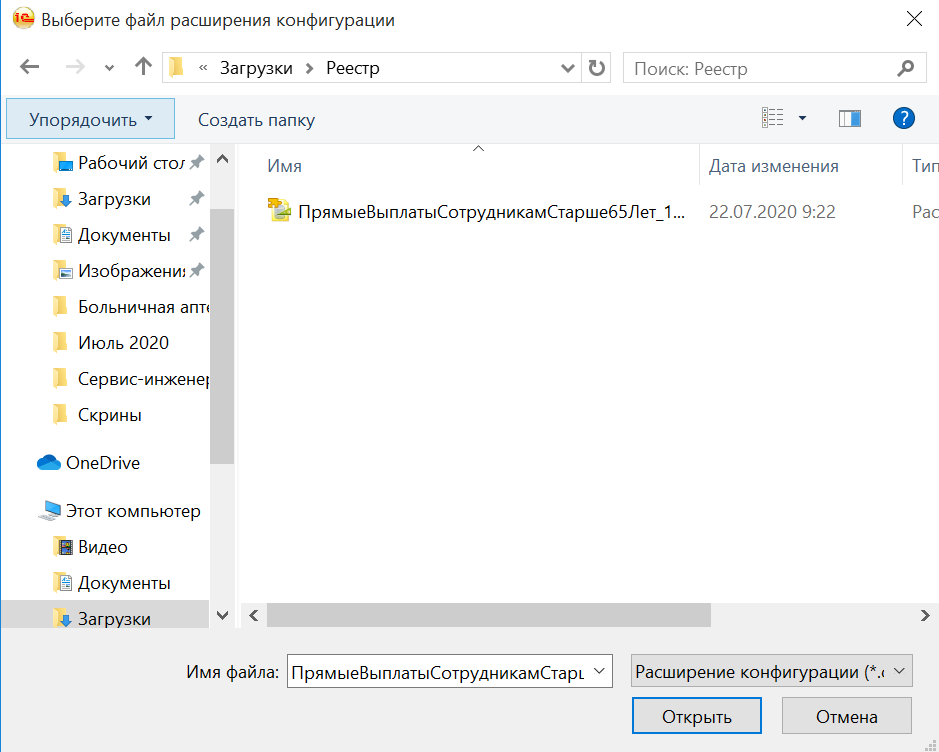The image size is (939, 752).
Task: Click the horizontal scrollbar in file list
Action: coord(488,614)
